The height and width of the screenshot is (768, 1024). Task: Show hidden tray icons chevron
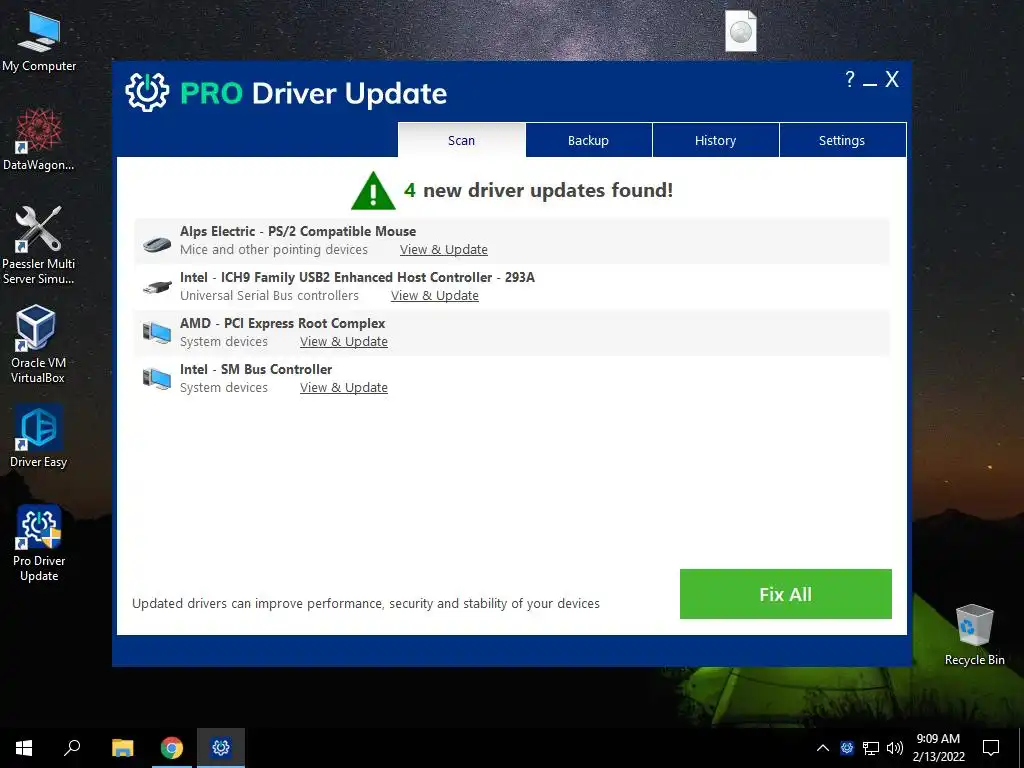point(823,748)
